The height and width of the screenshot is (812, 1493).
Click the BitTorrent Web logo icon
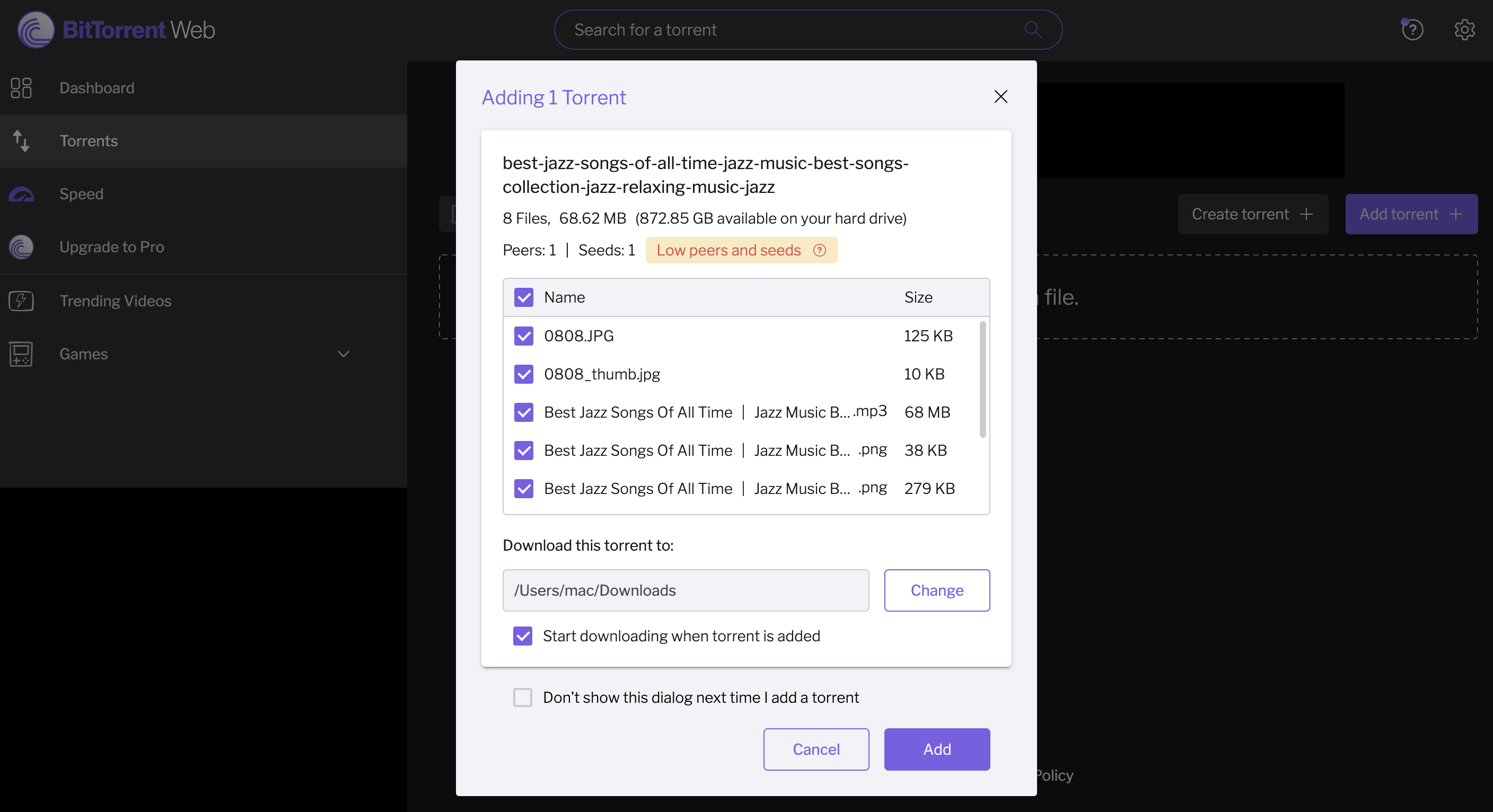(36, 30)
